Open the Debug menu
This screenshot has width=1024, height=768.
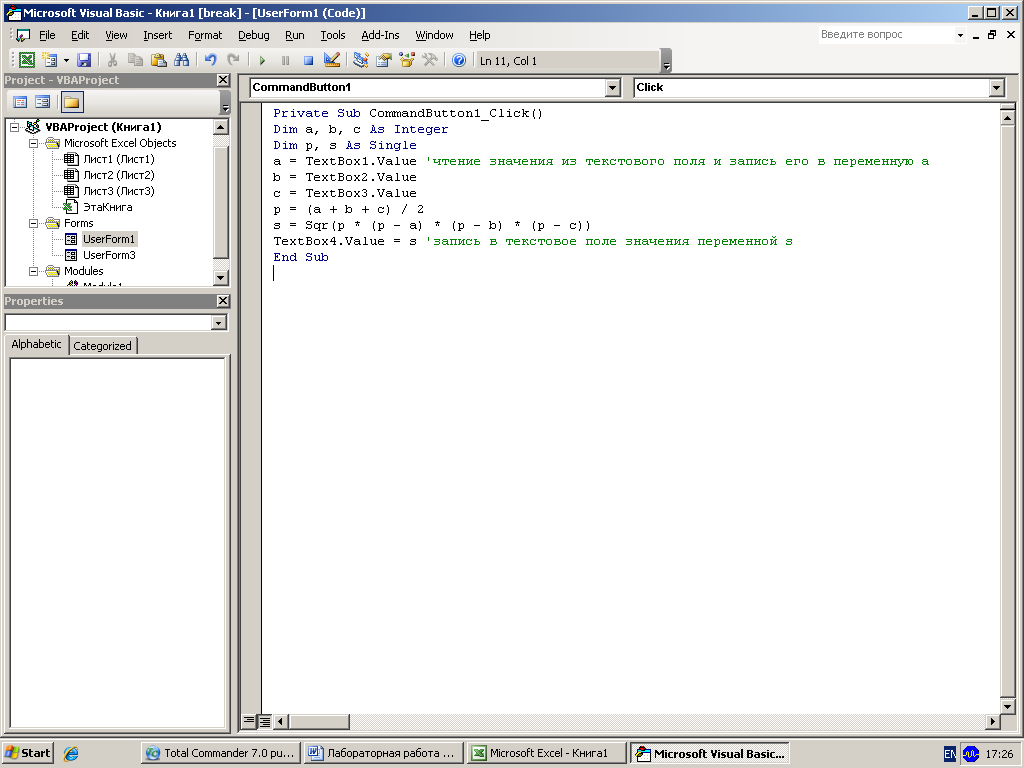pyautogui.click(x=253, y=35)
